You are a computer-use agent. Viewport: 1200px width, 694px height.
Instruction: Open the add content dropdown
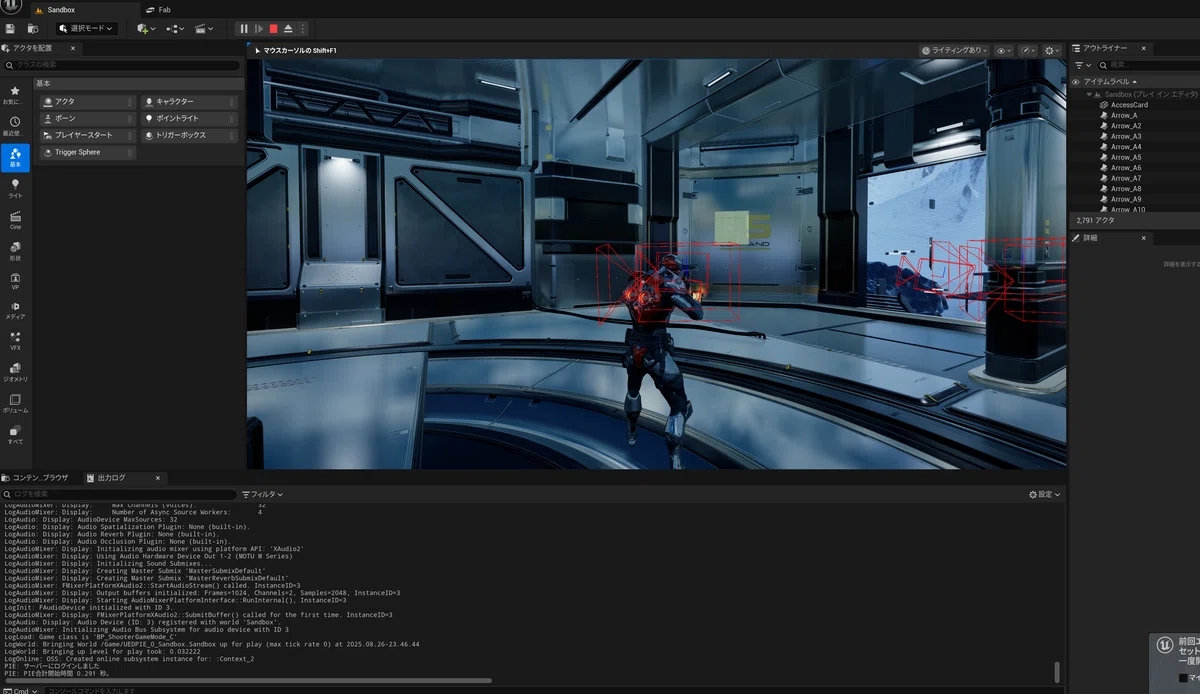click(x=146, y=29)
